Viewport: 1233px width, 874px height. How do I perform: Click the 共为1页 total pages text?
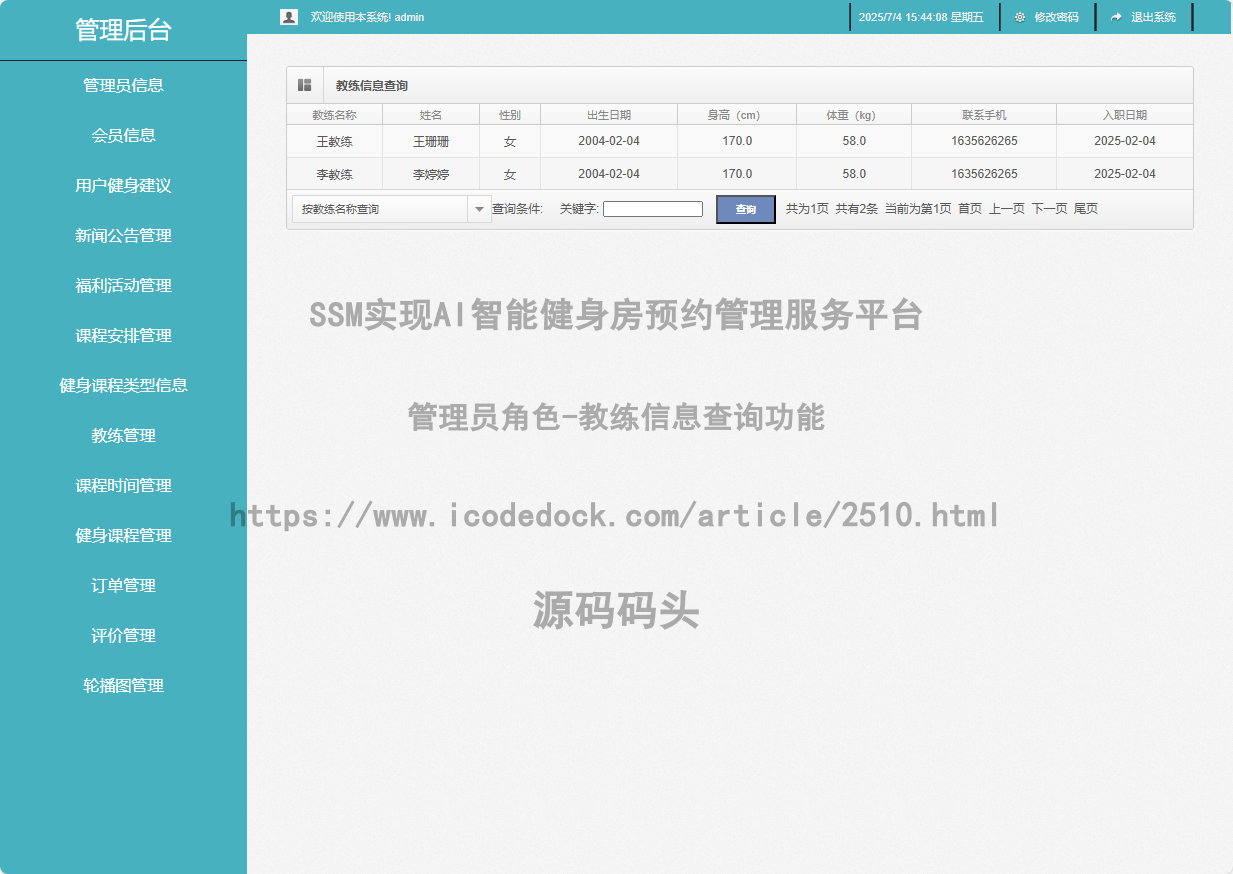click(807, 209)
